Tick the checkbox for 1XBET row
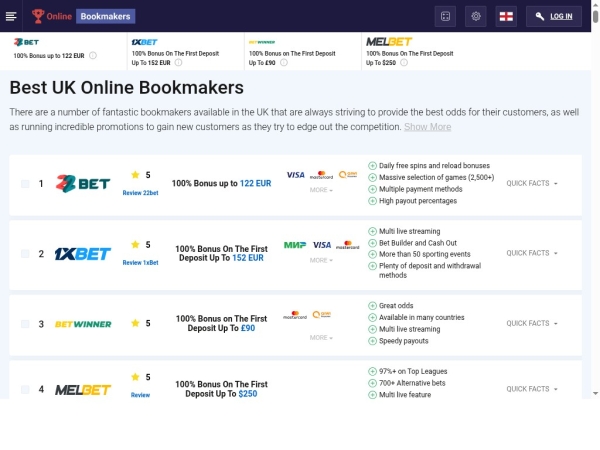The height and width of the screenshot is (450, 600). coord(25,254)
